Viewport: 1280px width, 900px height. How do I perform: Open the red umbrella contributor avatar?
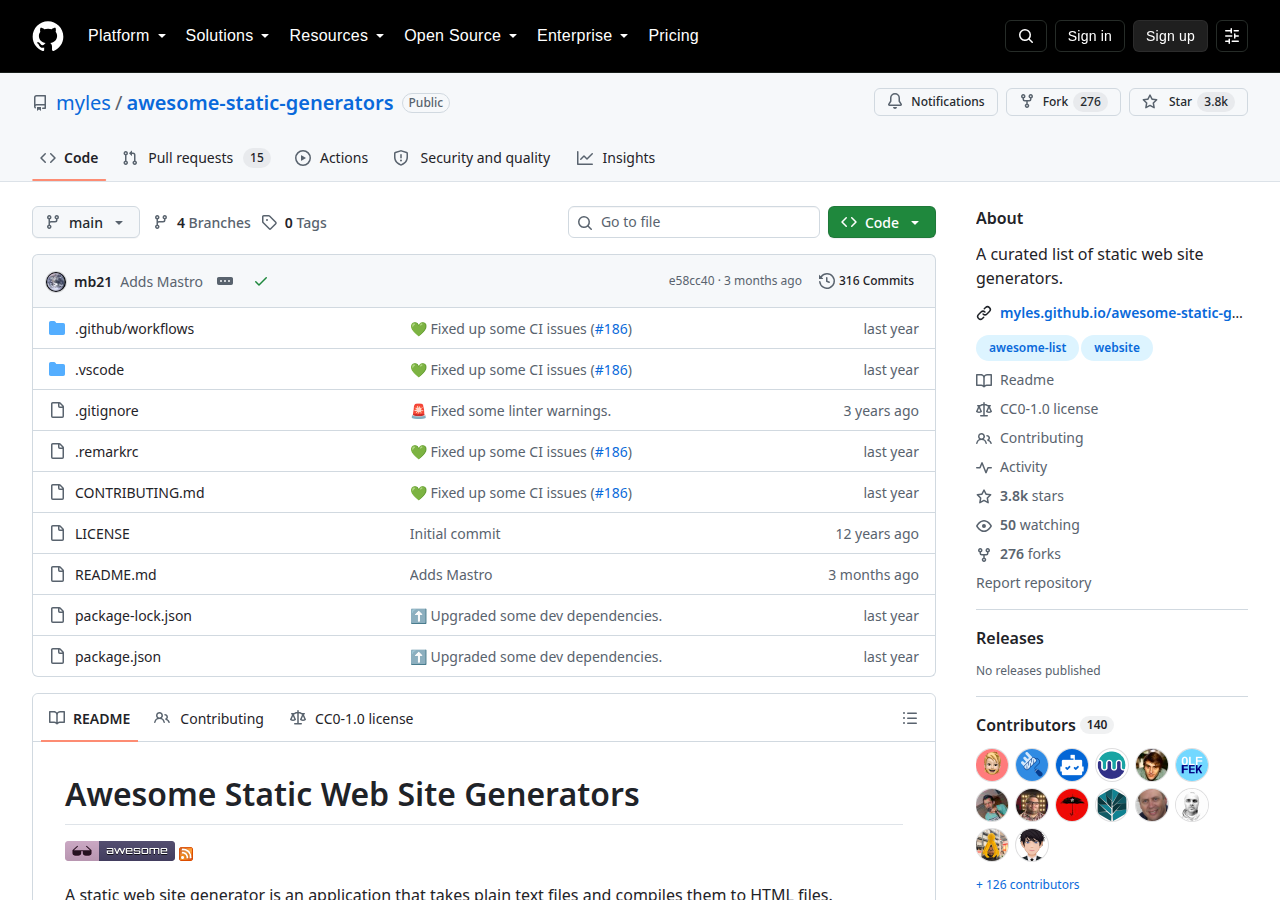point(1072,805)
